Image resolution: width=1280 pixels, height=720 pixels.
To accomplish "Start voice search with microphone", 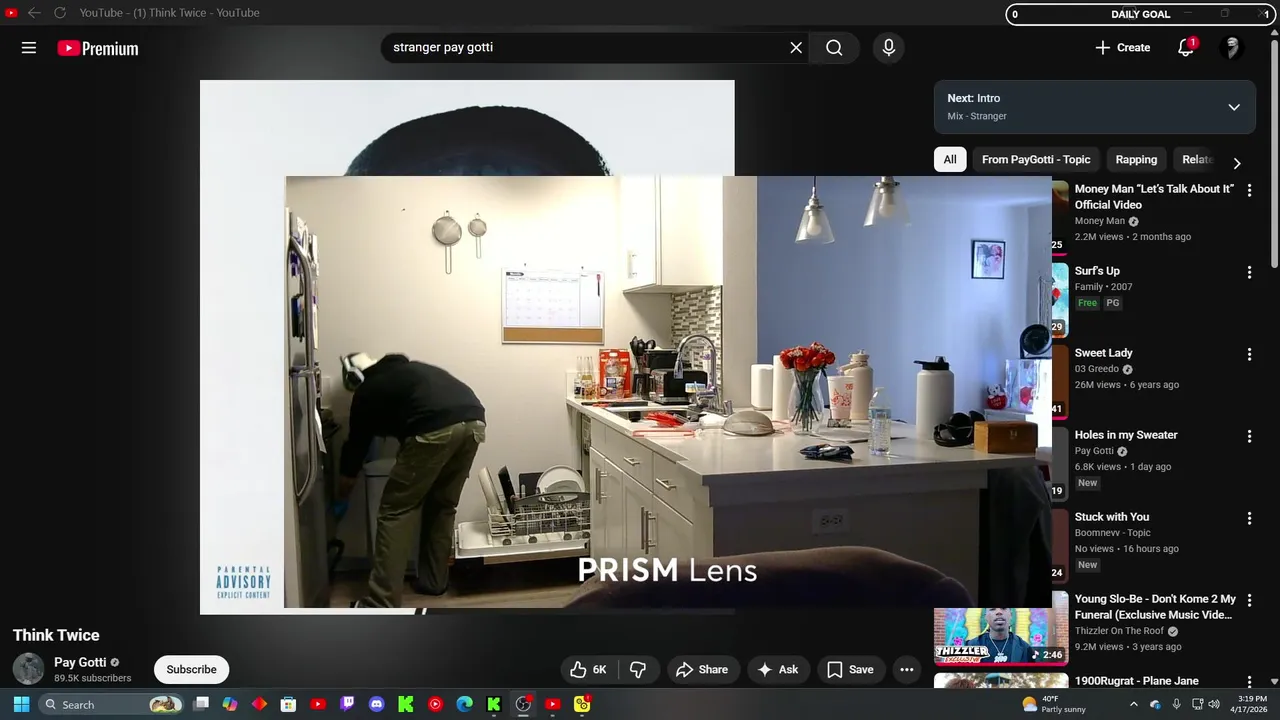I will pos(888,48).
